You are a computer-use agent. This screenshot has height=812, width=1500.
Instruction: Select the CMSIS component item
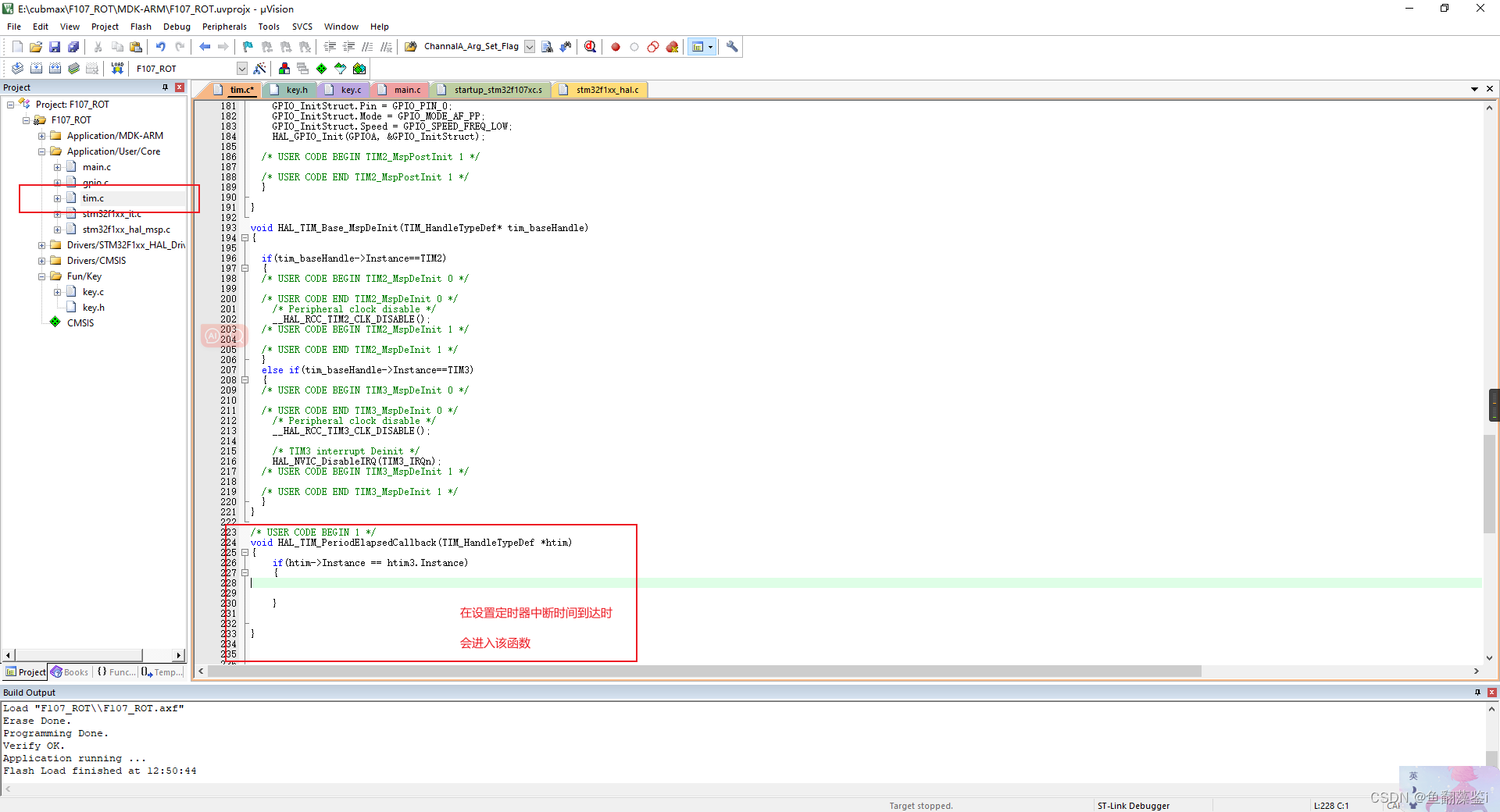(80, 323)
